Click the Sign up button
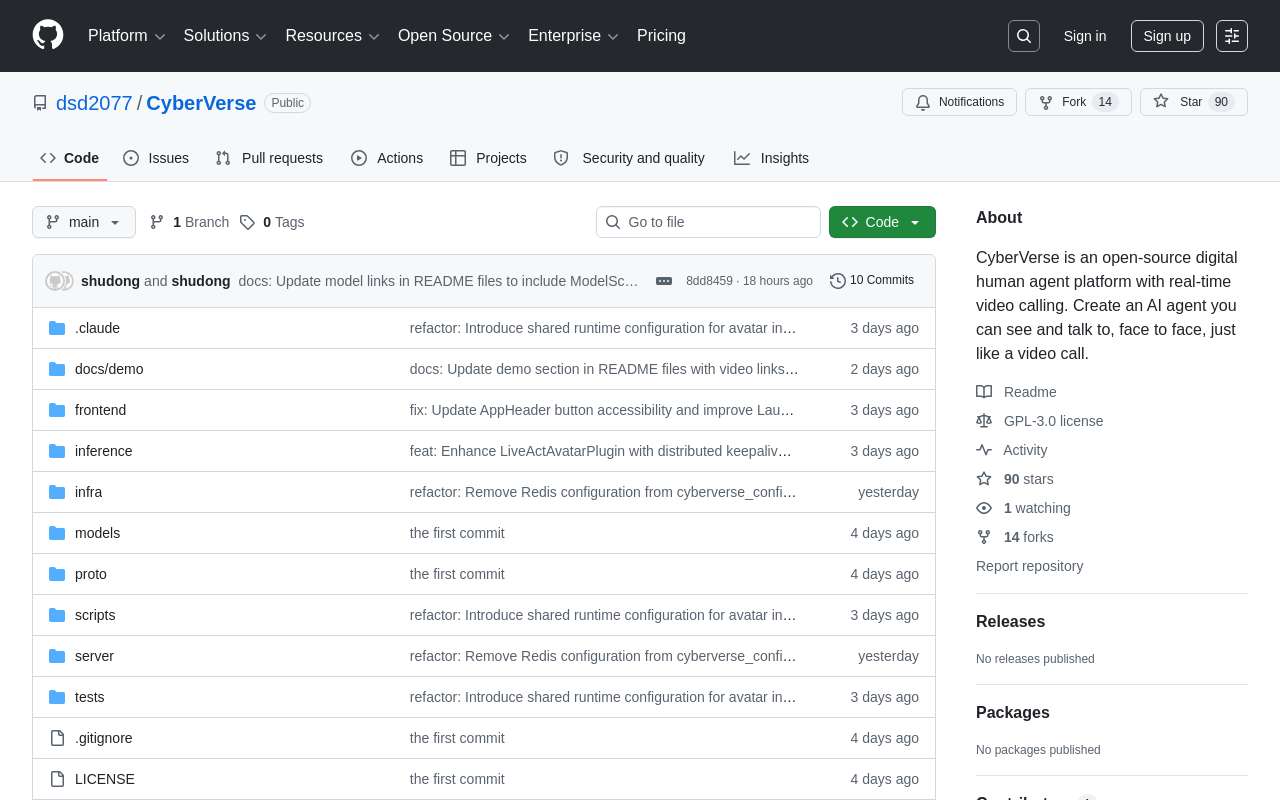Viewport: 1280px width, 800px height. click(x=1166, y=36)
